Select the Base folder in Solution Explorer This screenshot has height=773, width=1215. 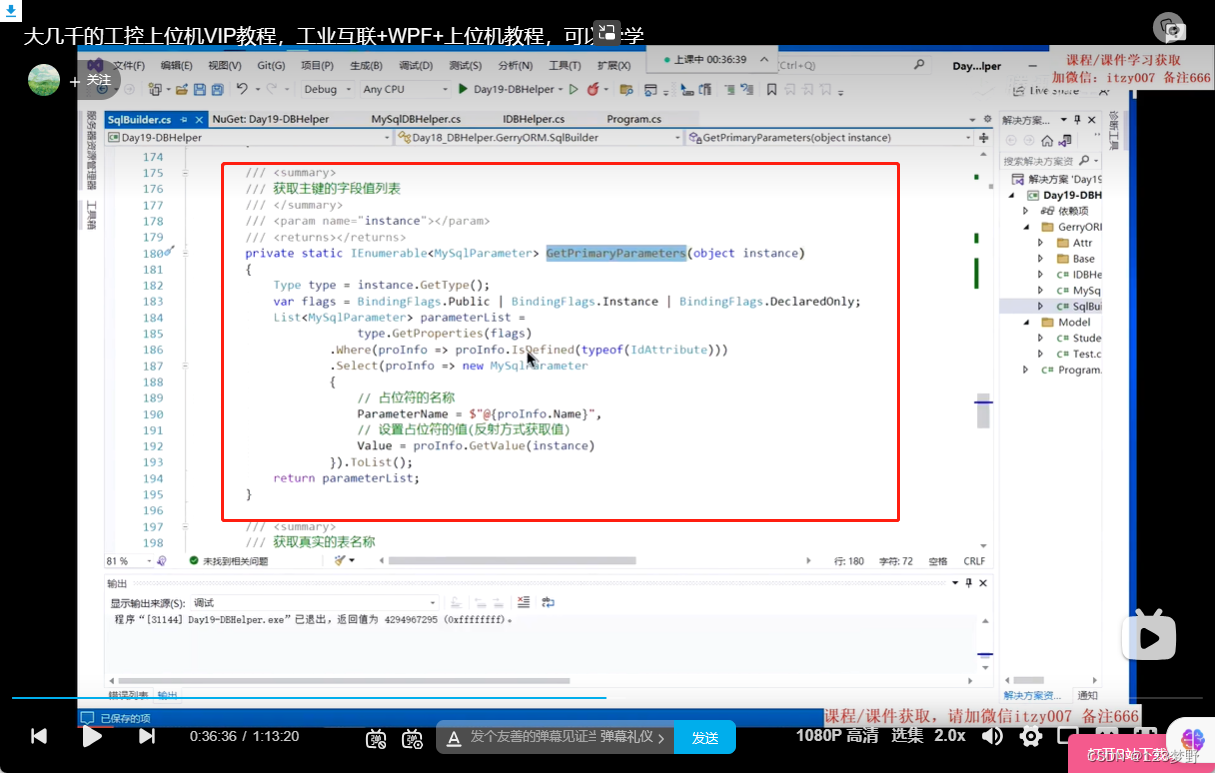tap(1075, 259)
